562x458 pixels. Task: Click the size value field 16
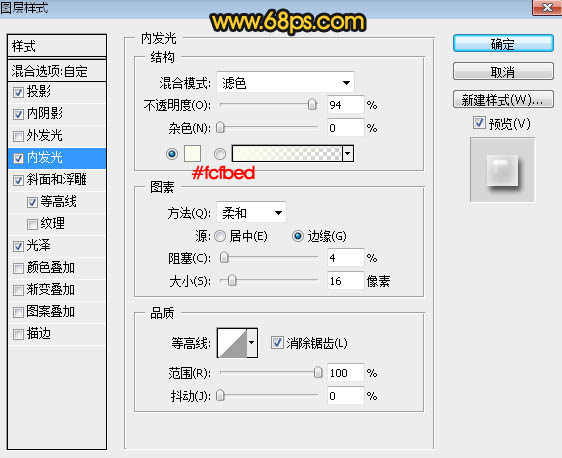pos(346,281)
